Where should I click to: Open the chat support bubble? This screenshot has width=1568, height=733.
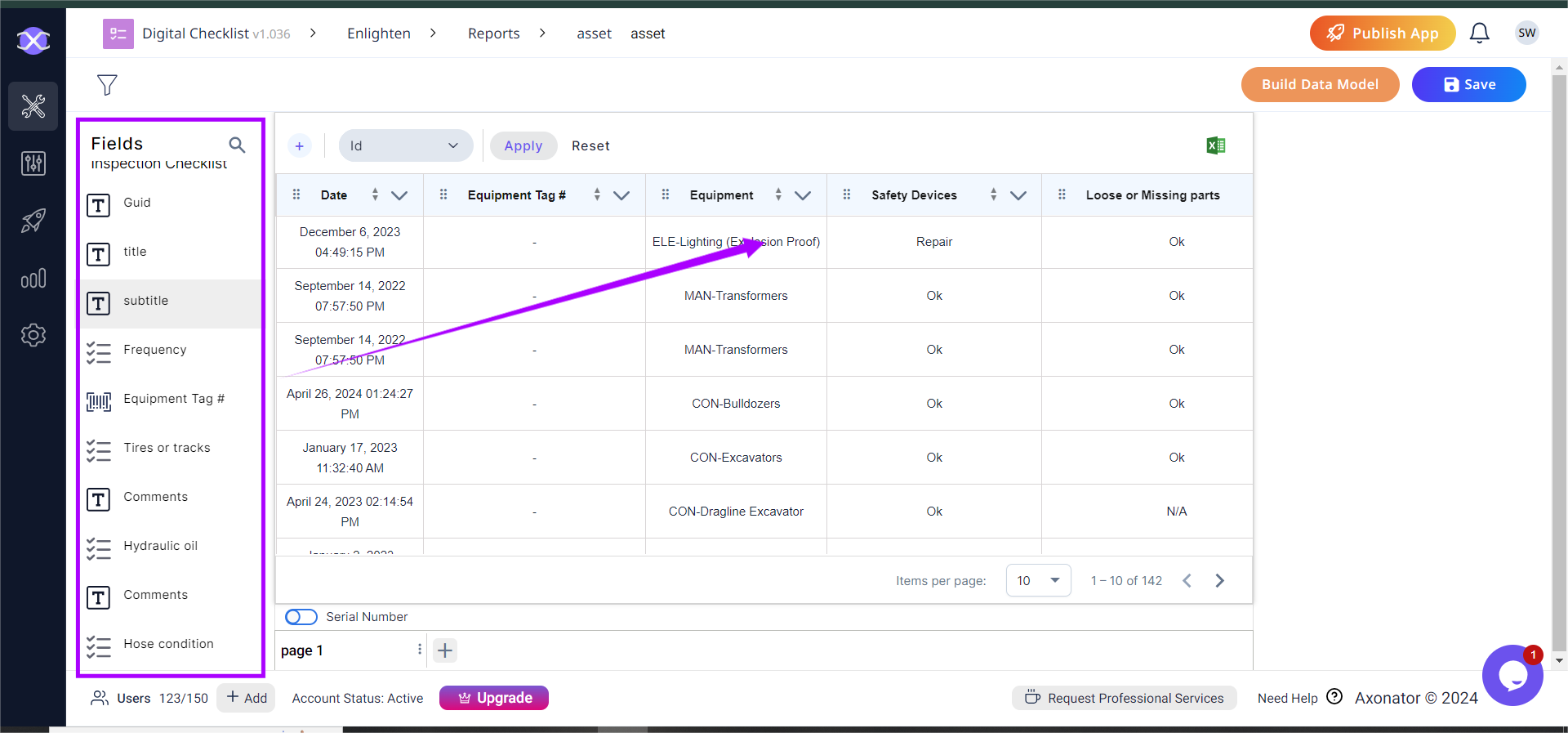pos(1512,676)
